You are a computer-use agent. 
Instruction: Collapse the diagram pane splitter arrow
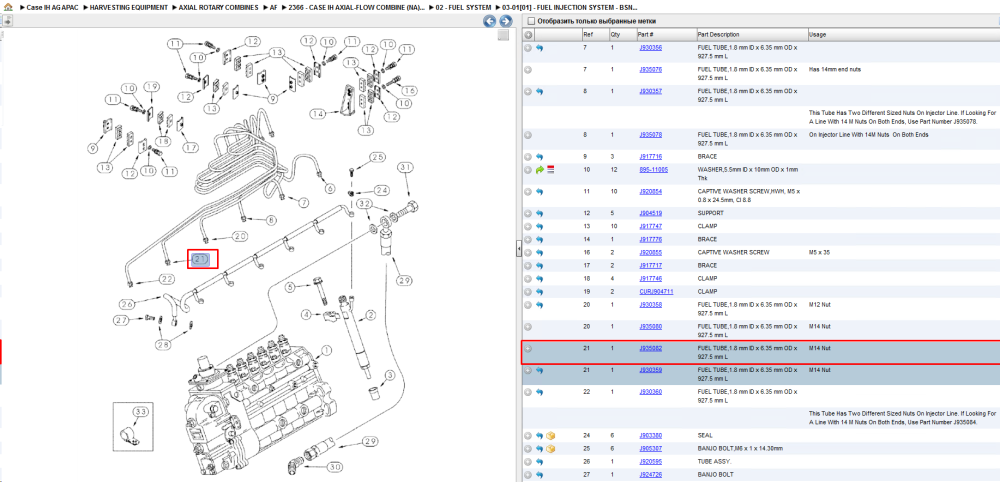(519, 249)
